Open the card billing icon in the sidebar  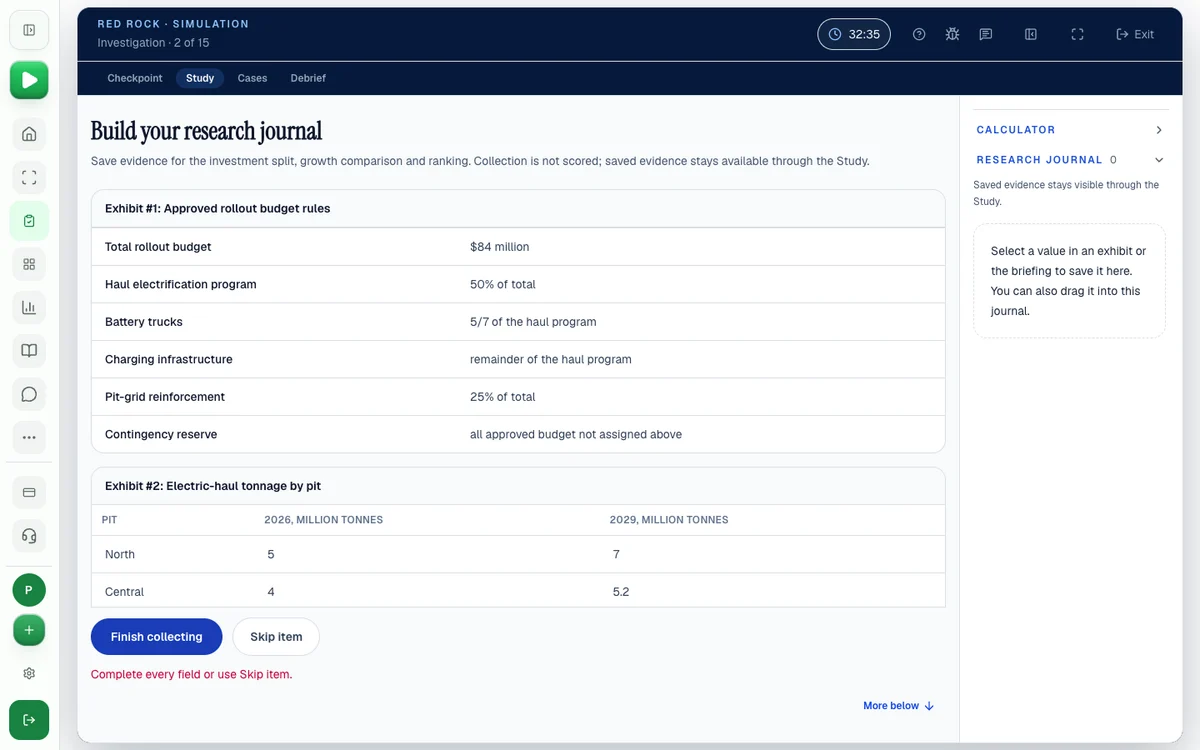29,492
